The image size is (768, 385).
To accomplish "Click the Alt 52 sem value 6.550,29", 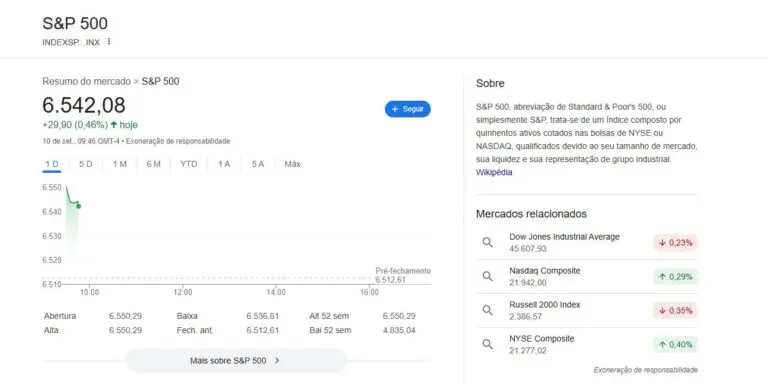I will [399, 316].
